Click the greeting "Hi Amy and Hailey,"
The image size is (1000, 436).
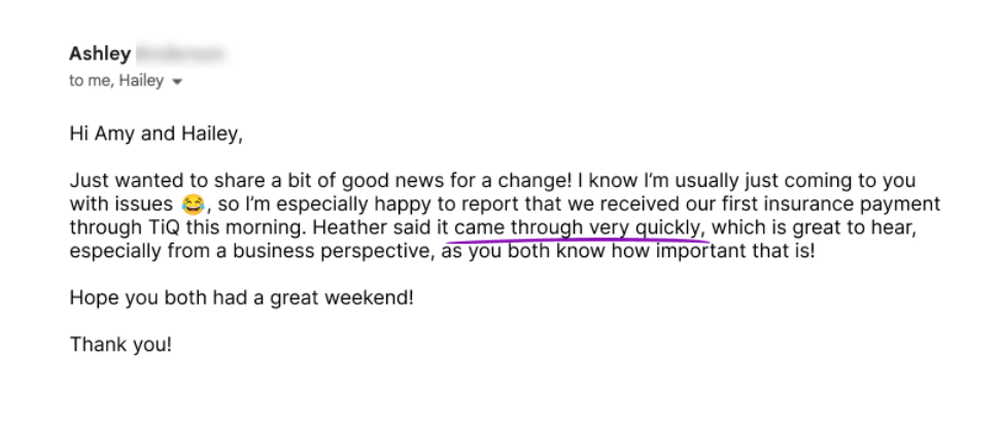pyautogui.click(x=156, y=134)
